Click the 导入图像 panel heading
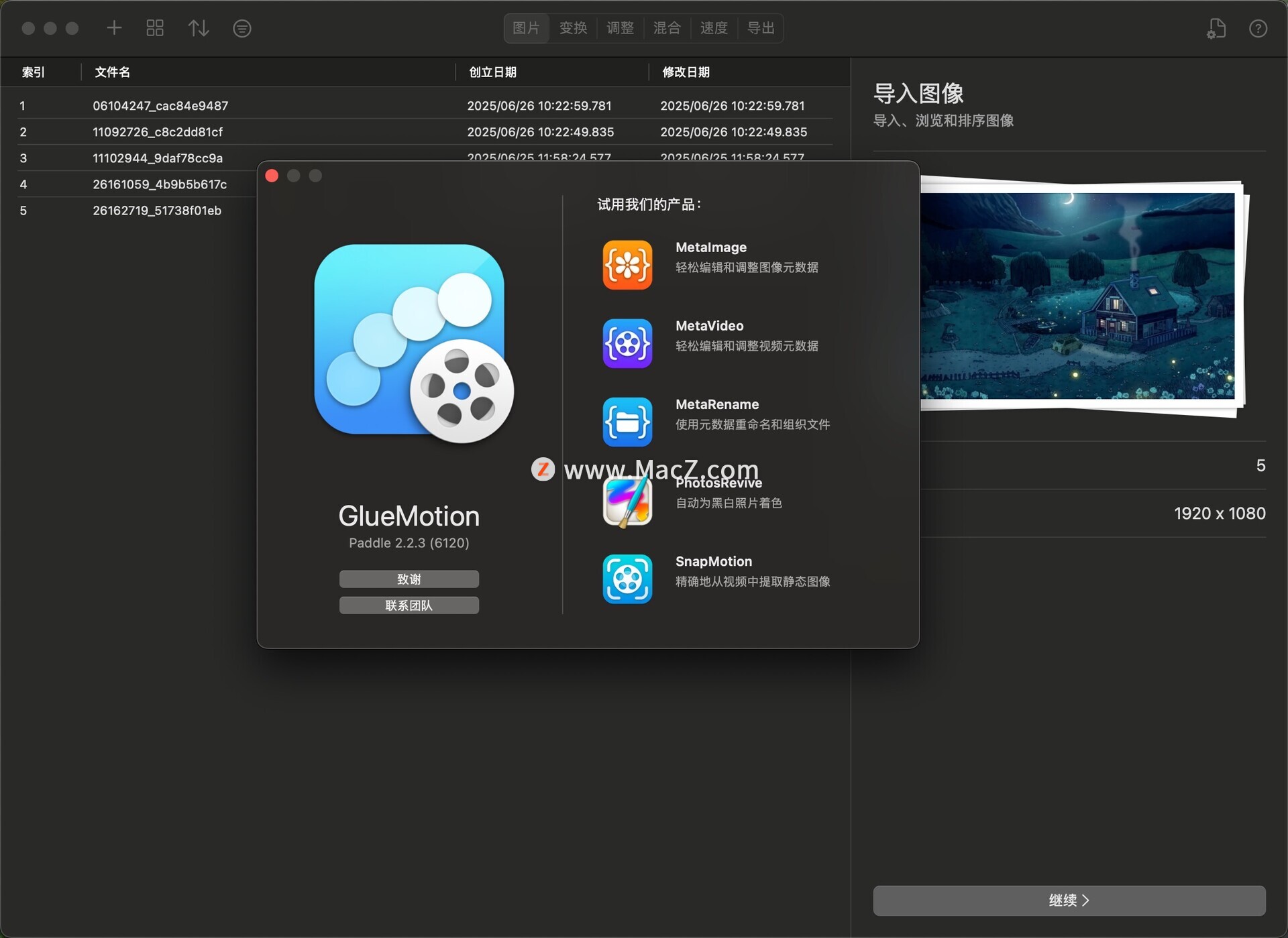Screen dimensions: 1288x938 (x=918, y=93)
